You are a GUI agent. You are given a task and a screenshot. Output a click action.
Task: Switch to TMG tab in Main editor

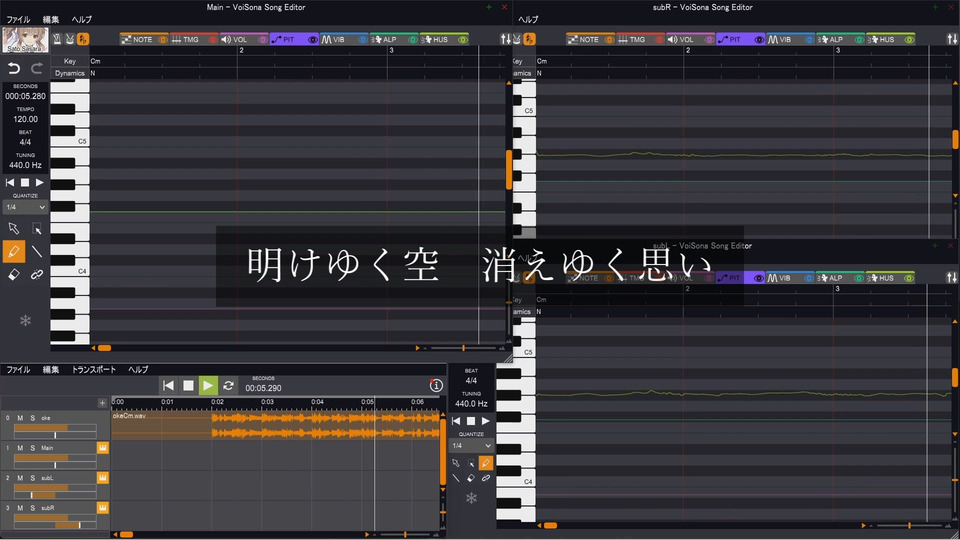[x=186, y=39]
